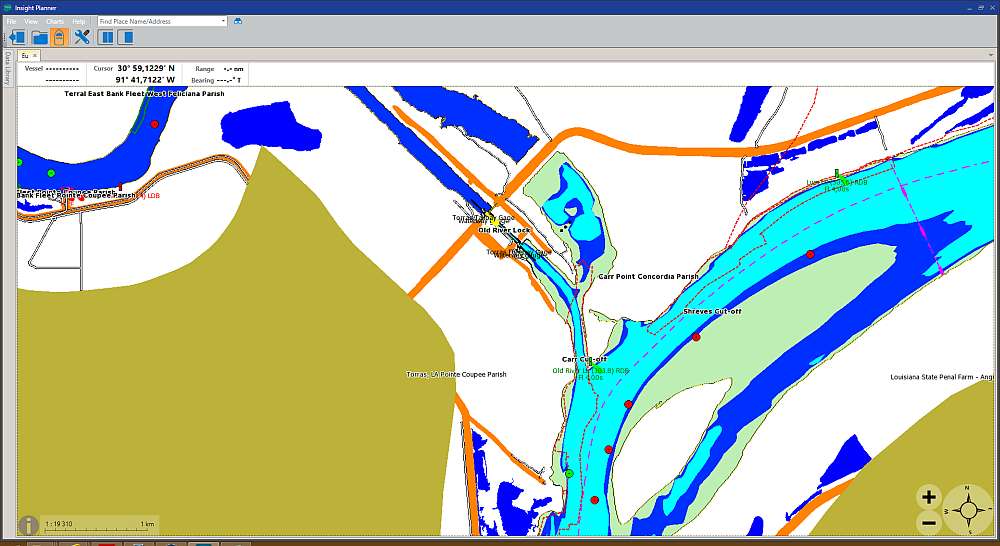Image resolution: width=1000 pixels, height=546 pixels.
Task: Switch to the two-pane split layout icon
Action: tap(107, 37)
